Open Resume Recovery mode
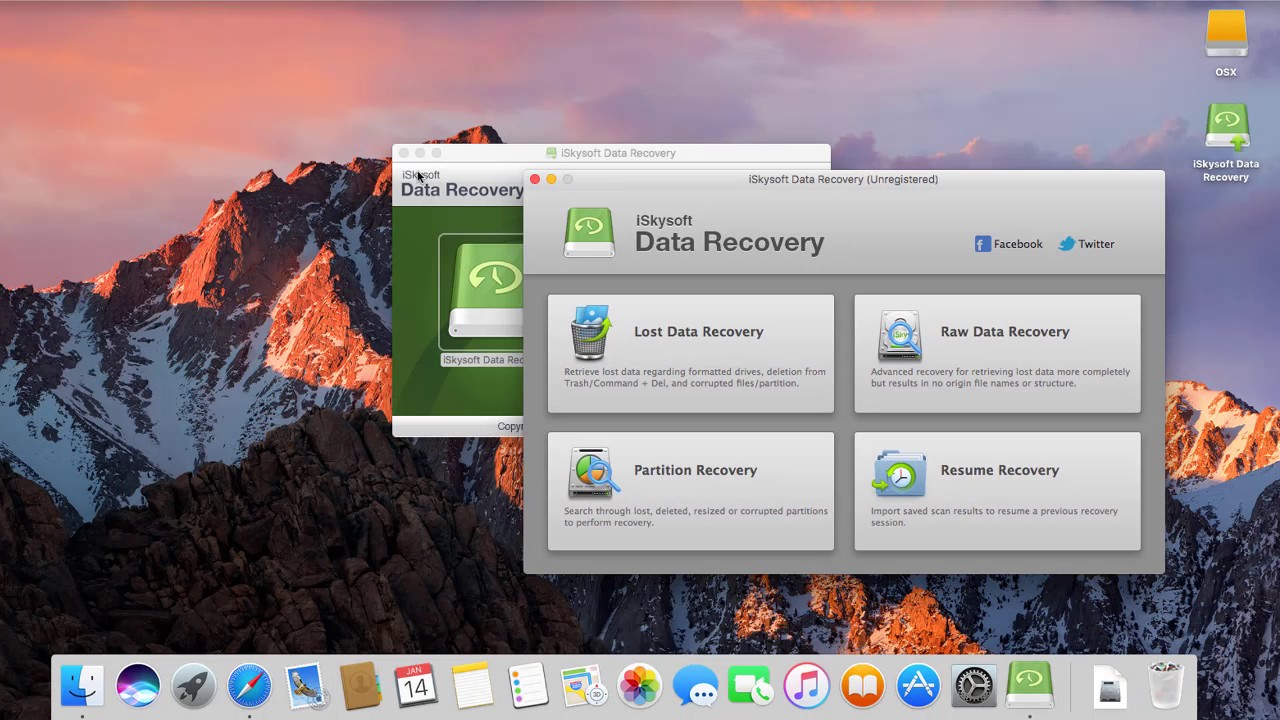 (x=997, y=491)
